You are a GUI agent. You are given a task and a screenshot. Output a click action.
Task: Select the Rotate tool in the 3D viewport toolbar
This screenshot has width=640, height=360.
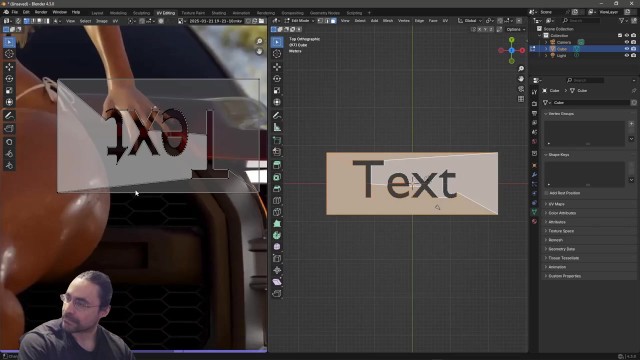(x=277, y=78)
